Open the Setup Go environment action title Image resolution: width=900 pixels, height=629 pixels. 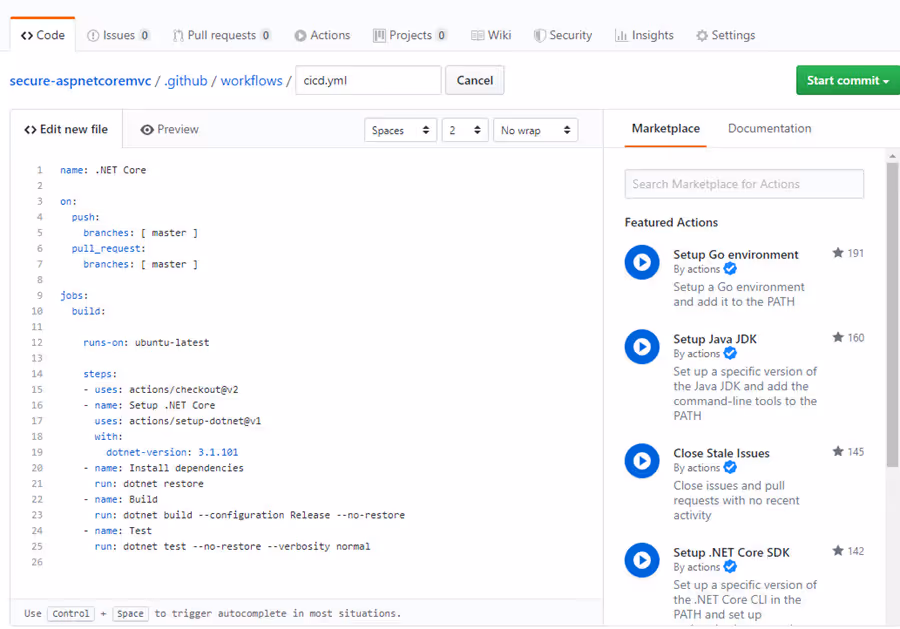[735, 254]
